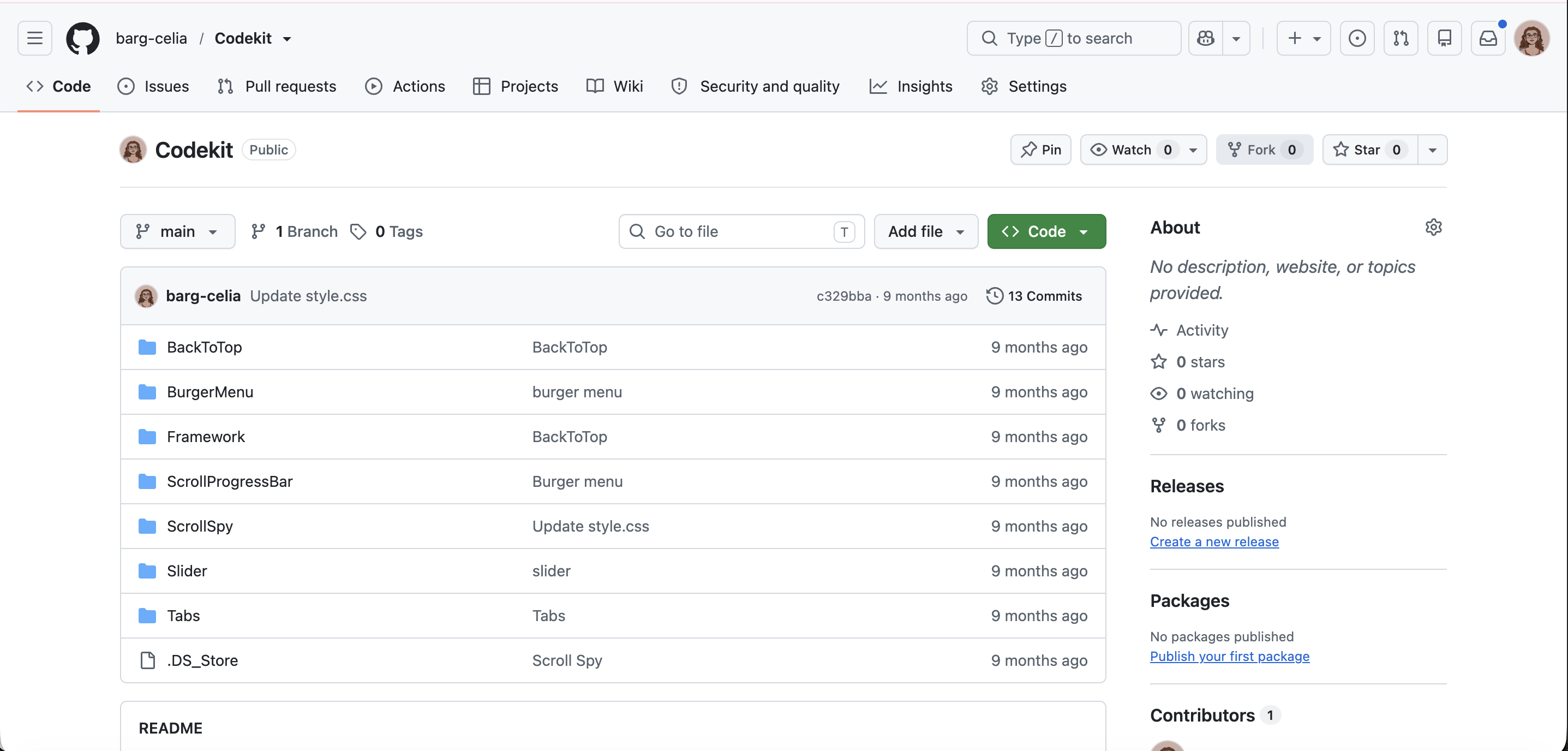Star the Codekit repository

point(1370,150)
